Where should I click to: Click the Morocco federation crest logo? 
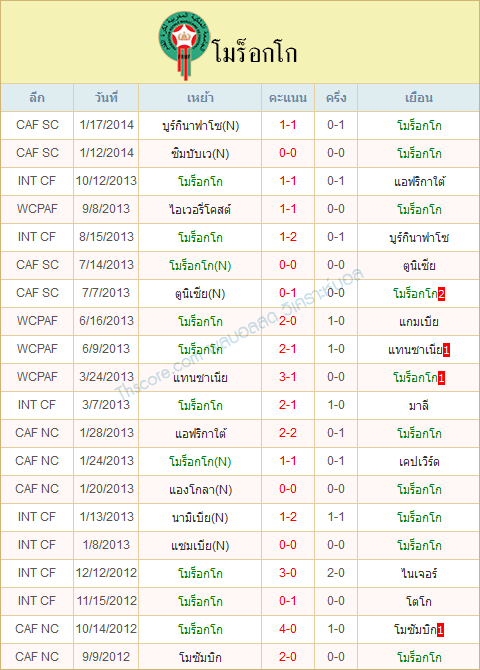[185, 45]
